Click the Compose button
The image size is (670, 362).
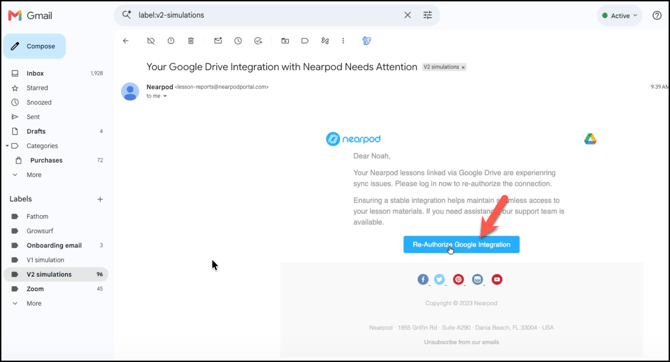pos(35,46)
